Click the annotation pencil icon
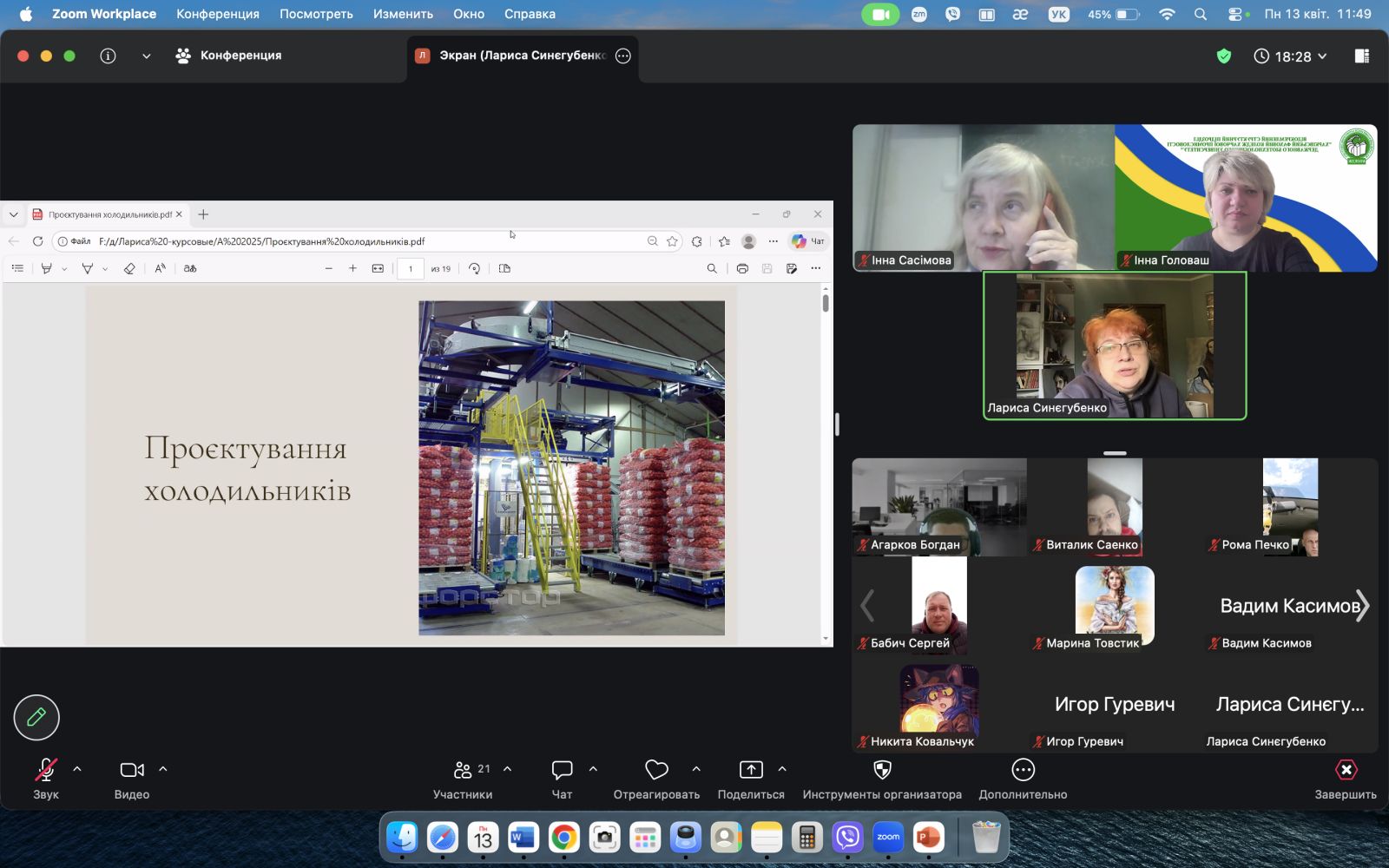This screenshot has height=868, width=1389. [36, 717]
